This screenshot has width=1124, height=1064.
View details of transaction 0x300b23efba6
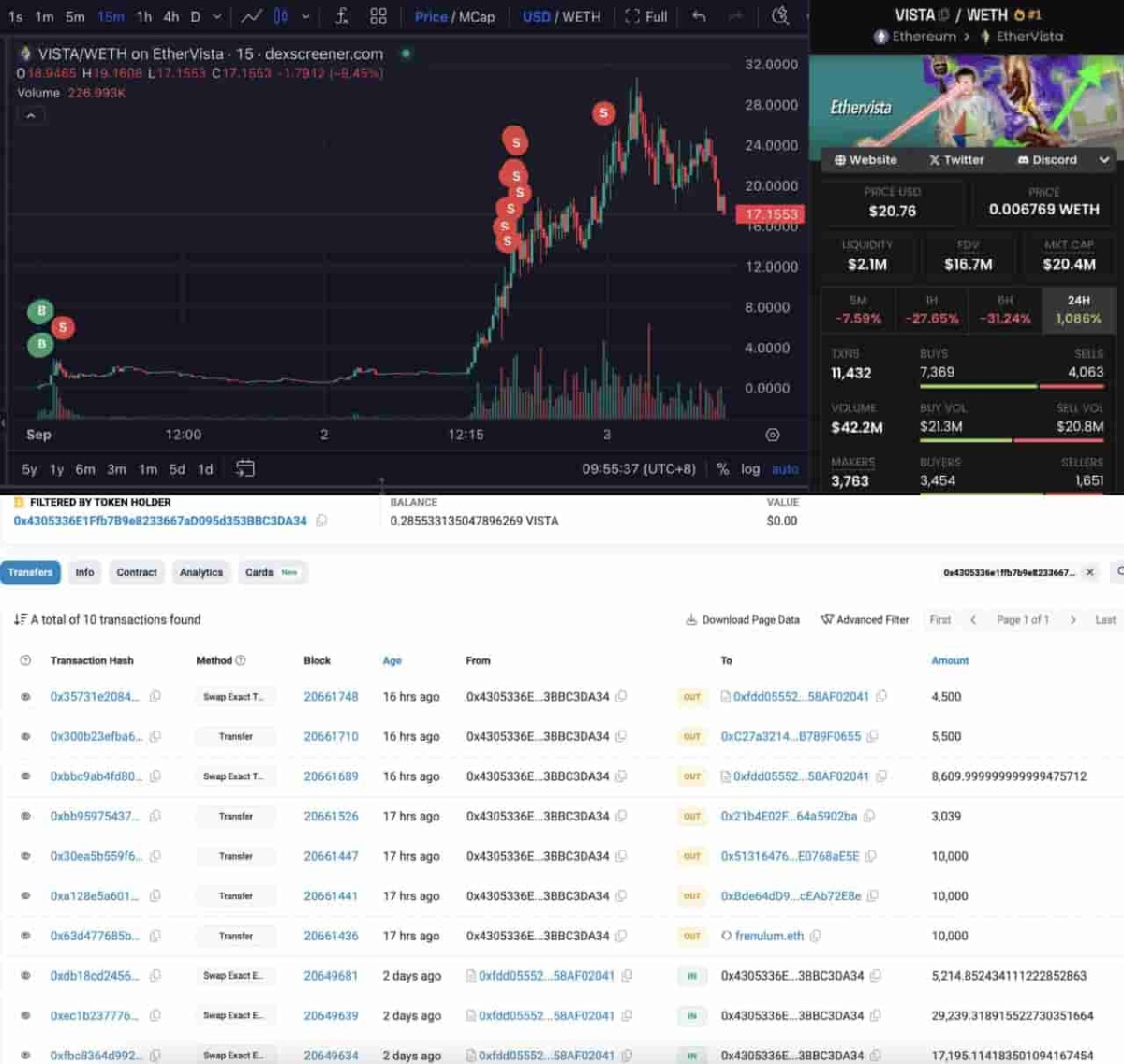pyautogui.click(x=25, y=737)
